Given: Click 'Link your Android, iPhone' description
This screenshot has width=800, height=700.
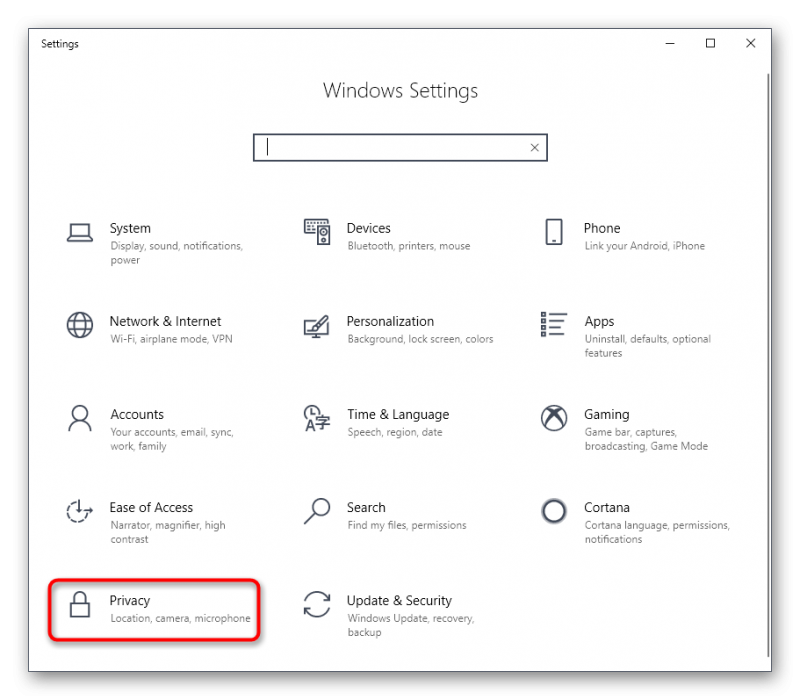Looking at the screenshot, I should [644, 246].
